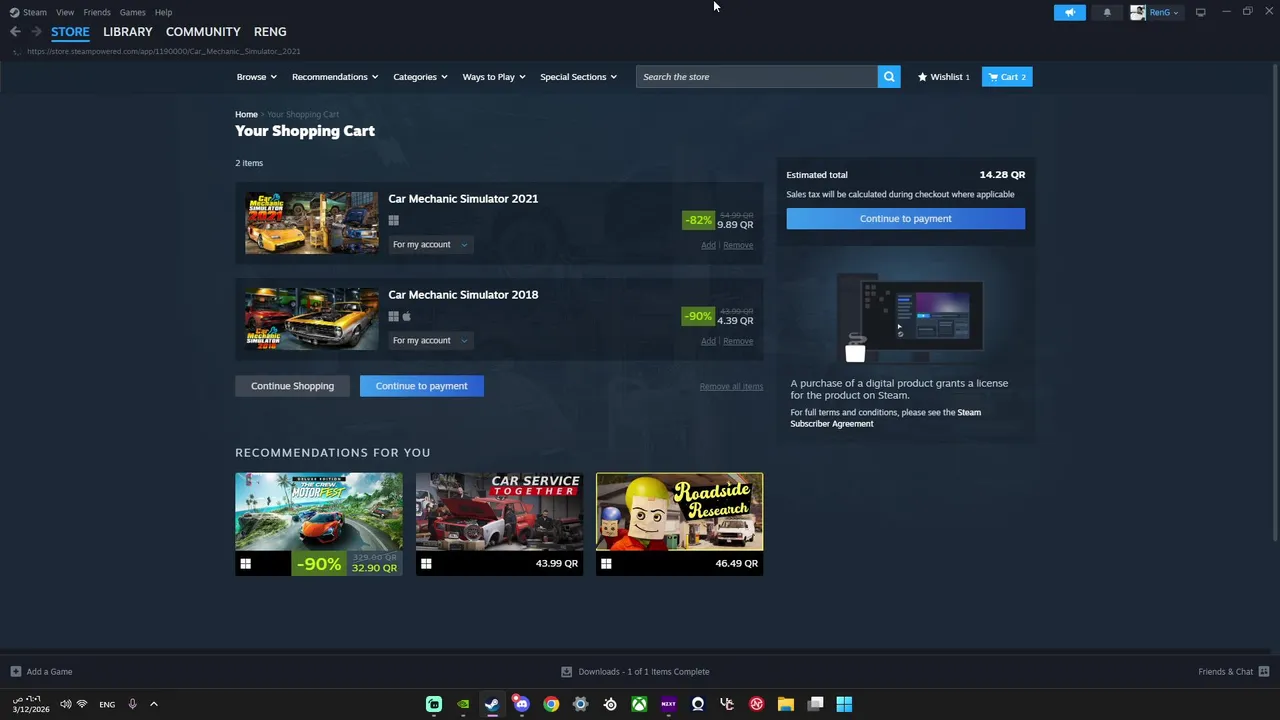Viewport: 1280px width, 720px height.
Task: Click the Windows icon on Crew Motorfest card
Action: point(245,564)
